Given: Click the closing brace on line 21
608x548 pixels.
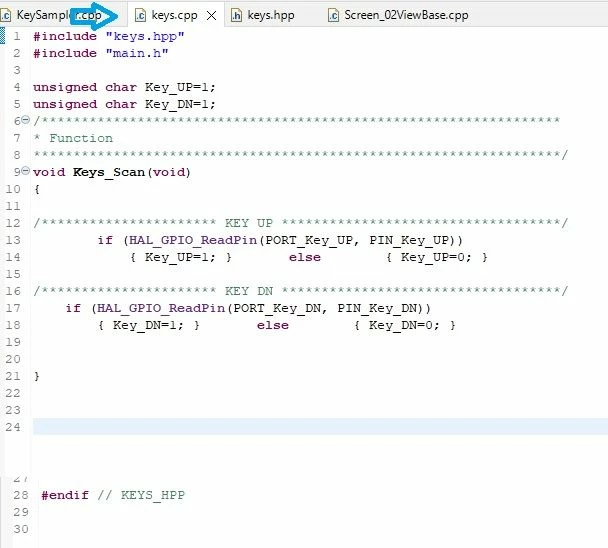Looking at the screenshot, I should (37, 376).
